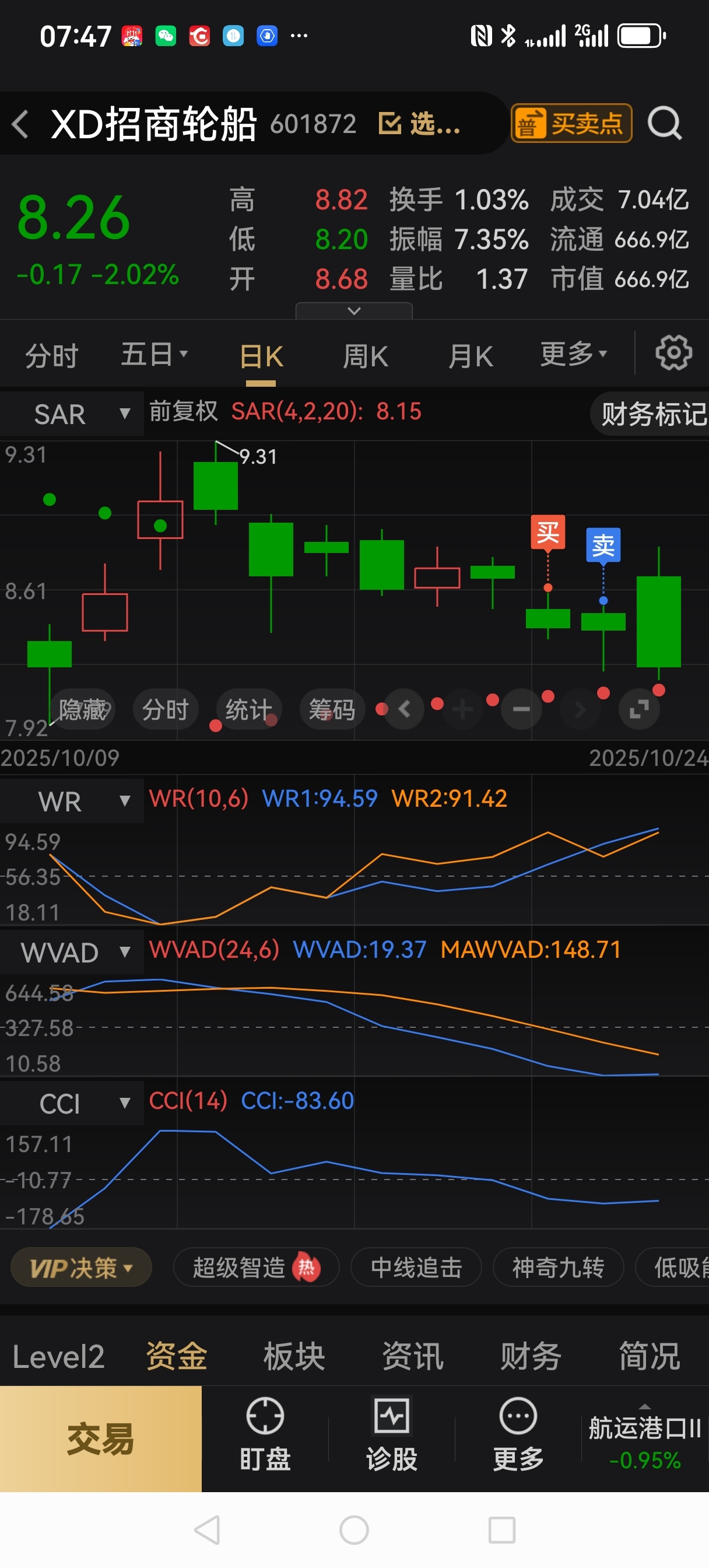Tap the Android recent apps square
The height and width of the screenshot is (1568, 709).
point(502,1530)
